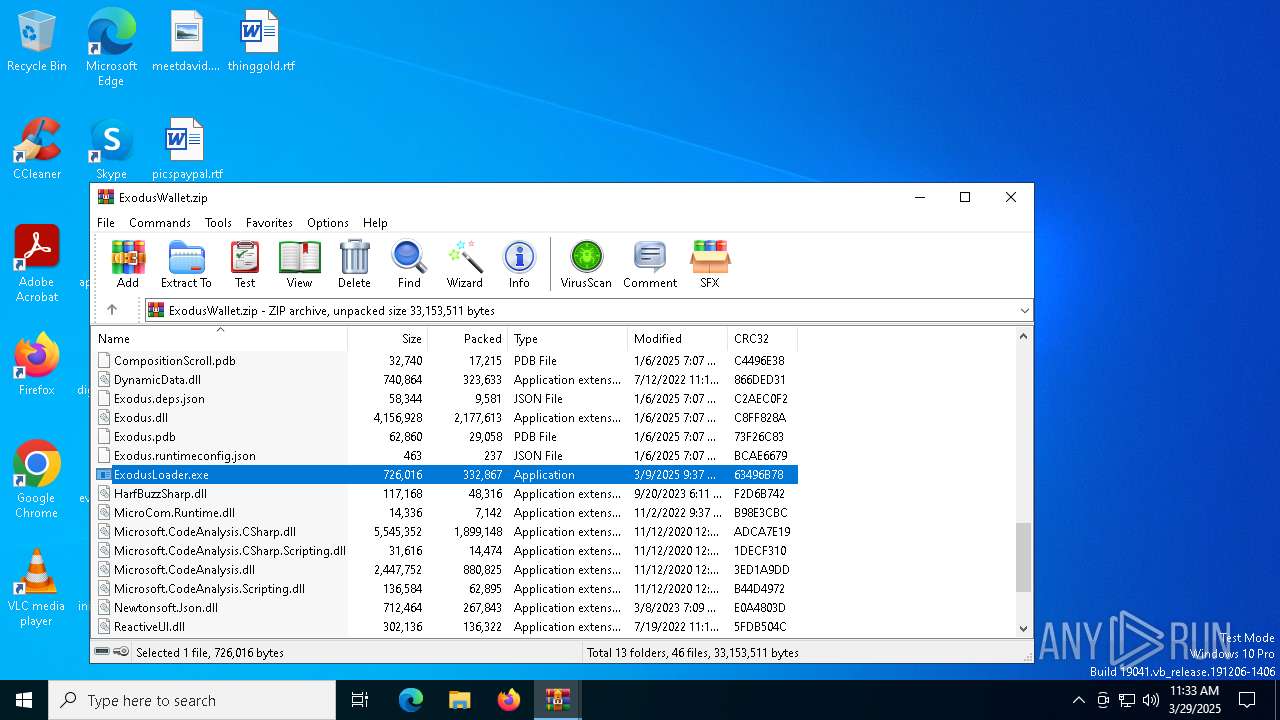The image size is (1280, 720).
Task: Click the Add toolbar icon
Action: [x=128, y=264]
